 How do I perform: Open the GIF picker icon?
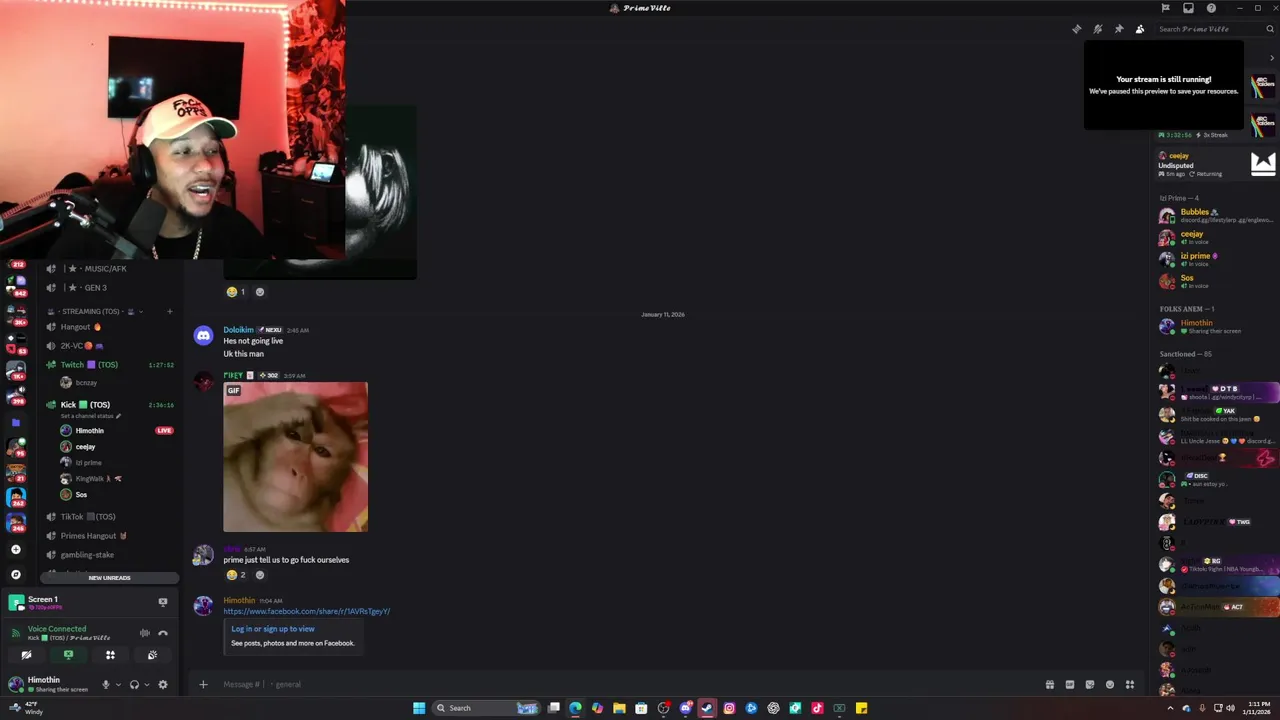1070,685
